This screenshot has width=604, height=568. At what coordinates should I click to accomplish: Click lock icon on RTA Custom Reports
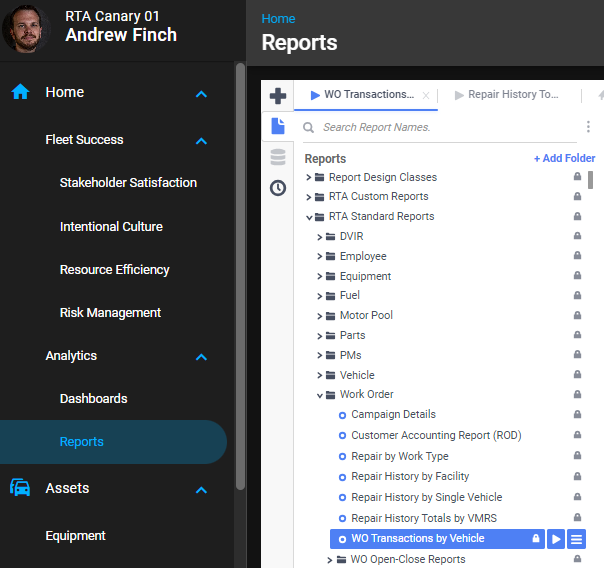click(577, 197)
